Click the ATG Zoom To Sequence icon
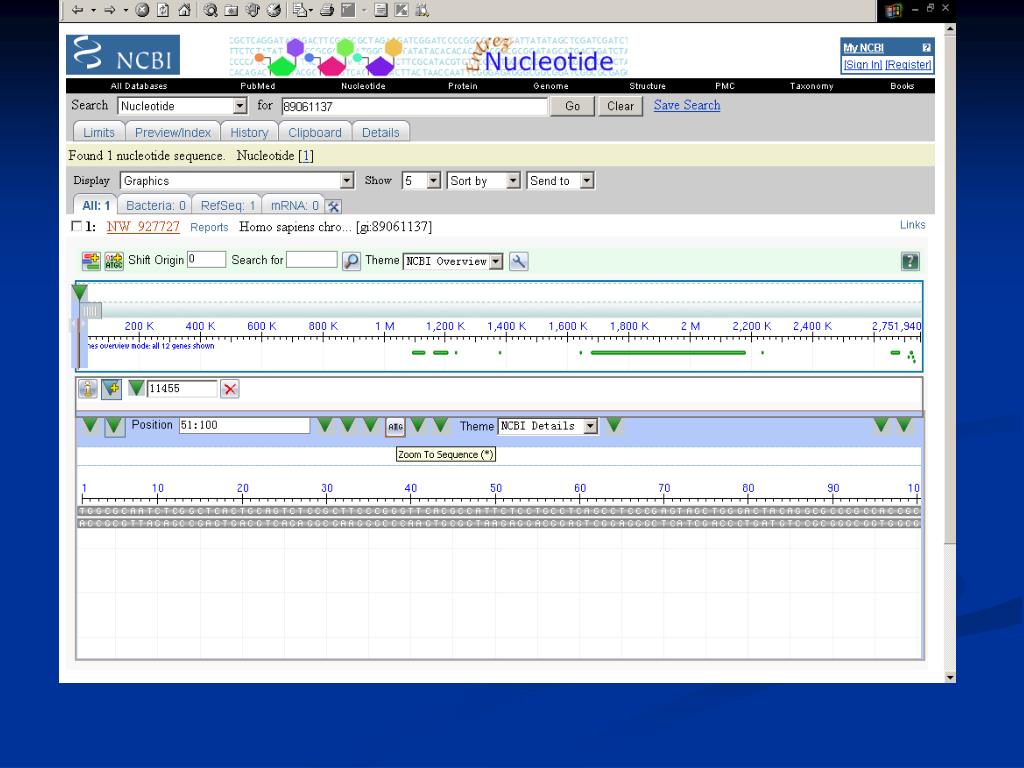 [395, 426]
